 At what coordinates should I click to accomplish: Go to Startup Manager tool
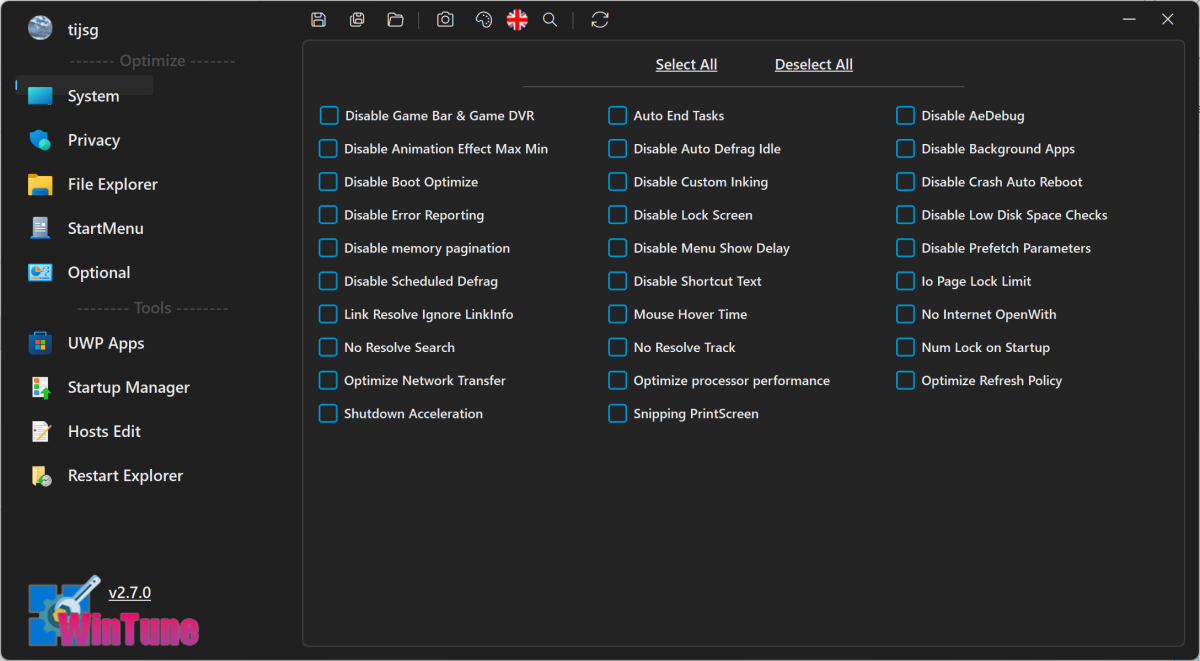point(128,387)
